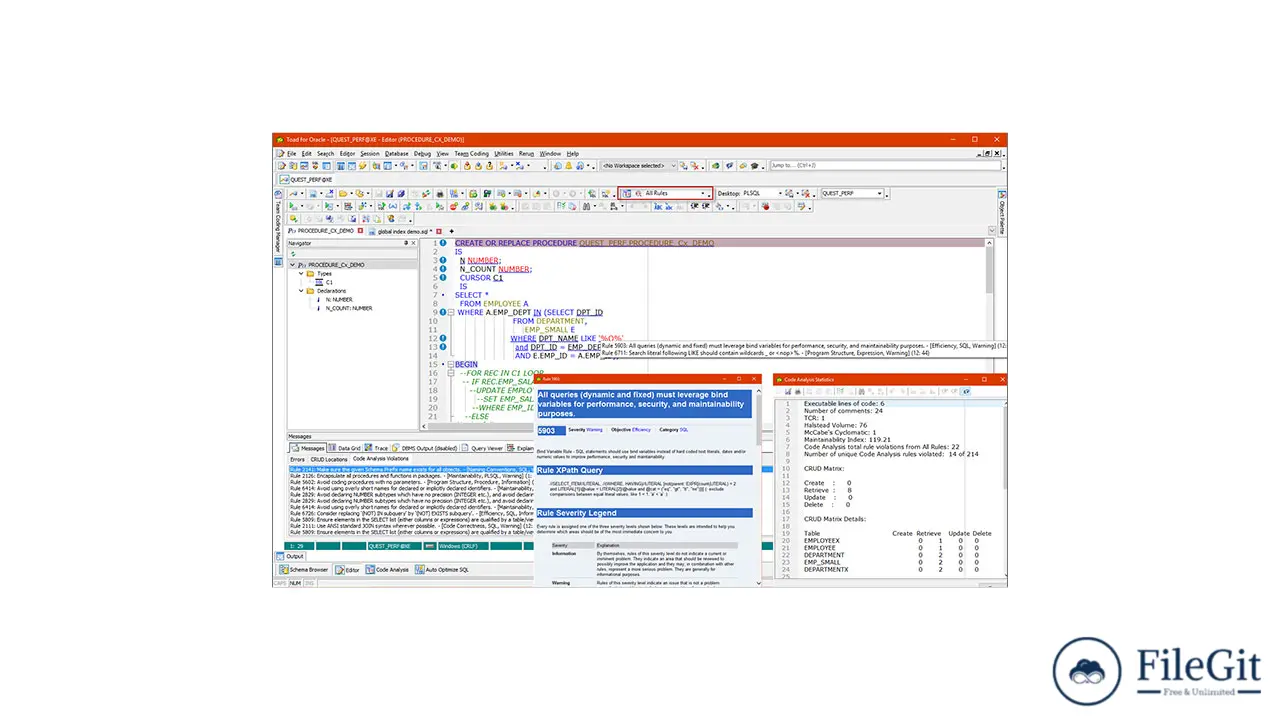The image size is (1280, 720).
Task: Click the rule violation marker on line 12
Action: (x=442, y=338)
